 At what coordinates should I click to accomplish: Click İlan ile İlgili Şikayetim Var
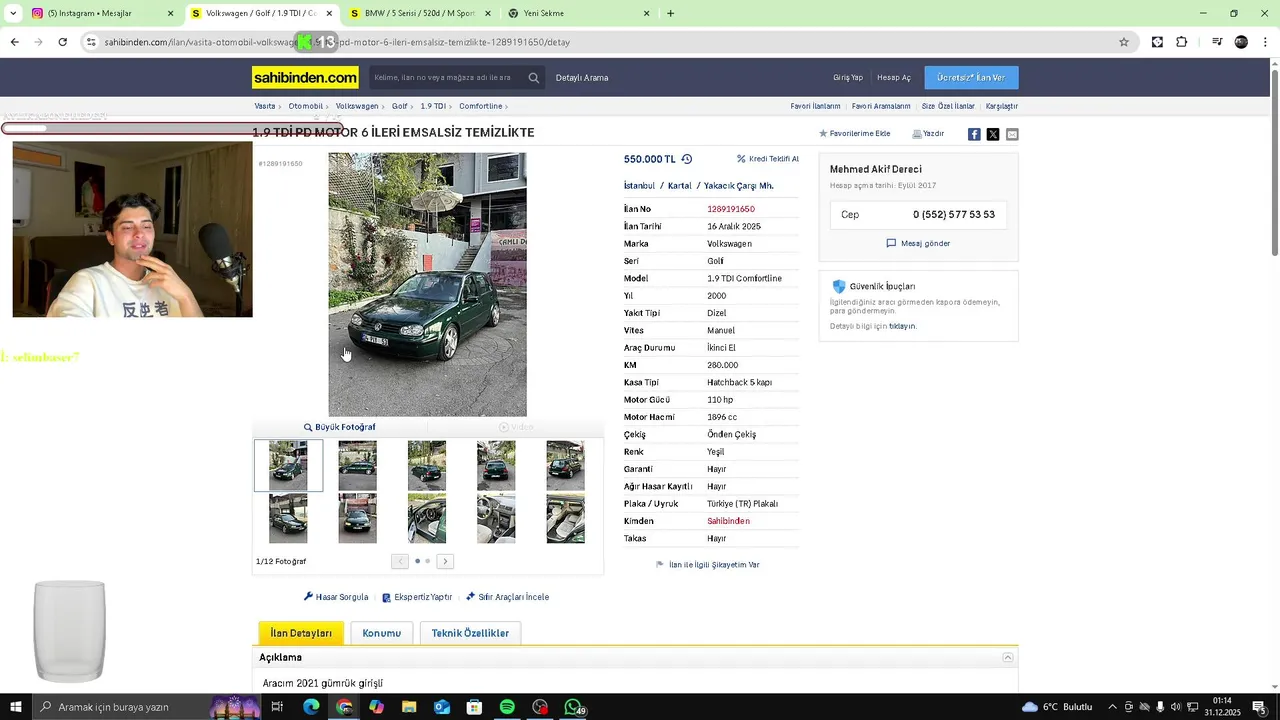click(708, 565)
